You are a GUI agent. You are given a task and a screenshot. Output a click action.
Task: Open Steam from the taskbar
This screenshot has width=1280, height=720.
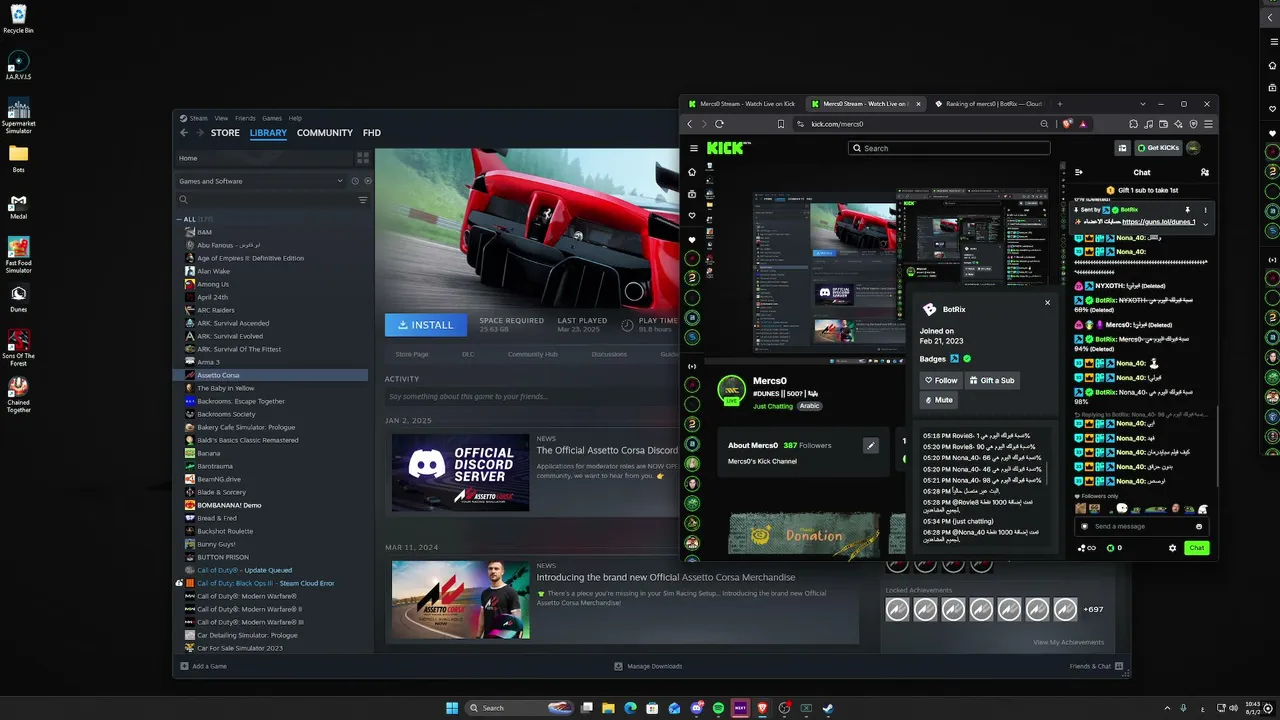click(828, 708)
